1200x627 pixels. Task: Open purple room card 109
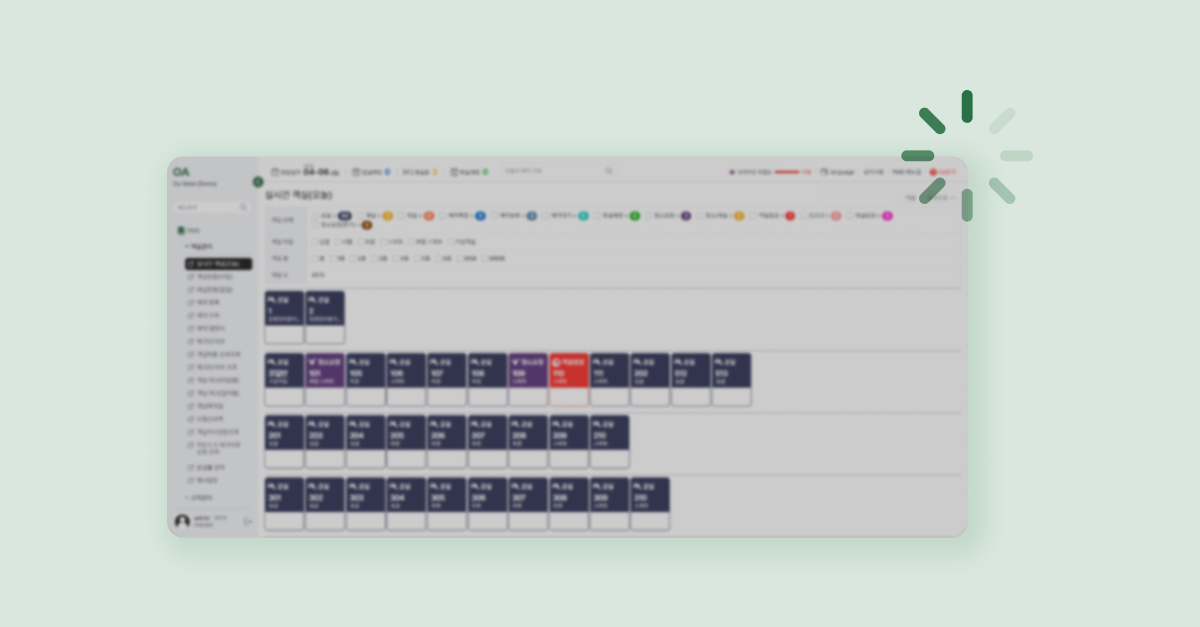(x=528, y=379)
